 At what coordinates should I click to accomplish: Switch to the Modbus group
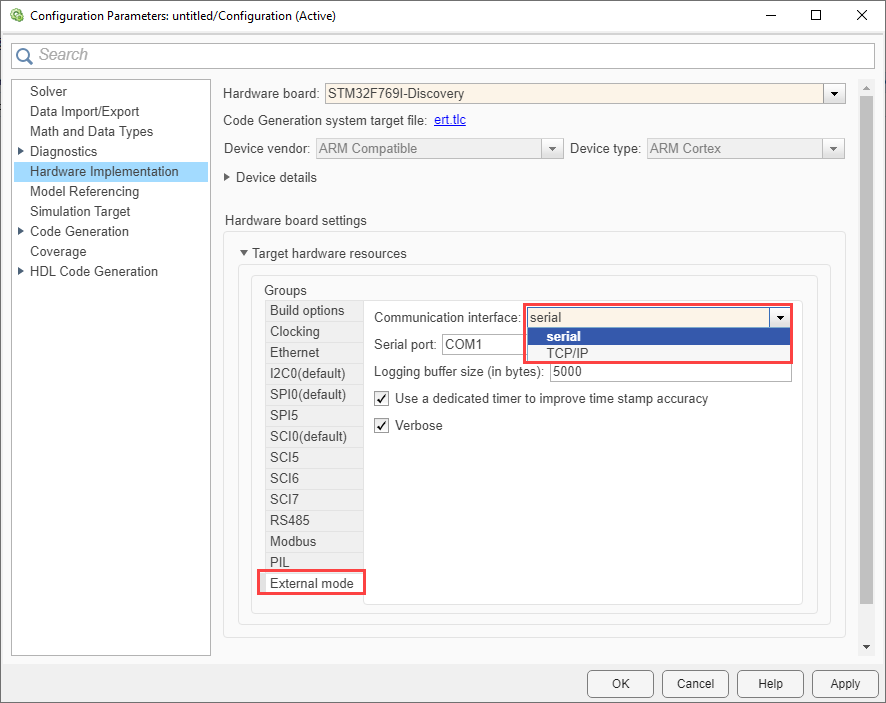pyautogui.click(x=293, y=542)
